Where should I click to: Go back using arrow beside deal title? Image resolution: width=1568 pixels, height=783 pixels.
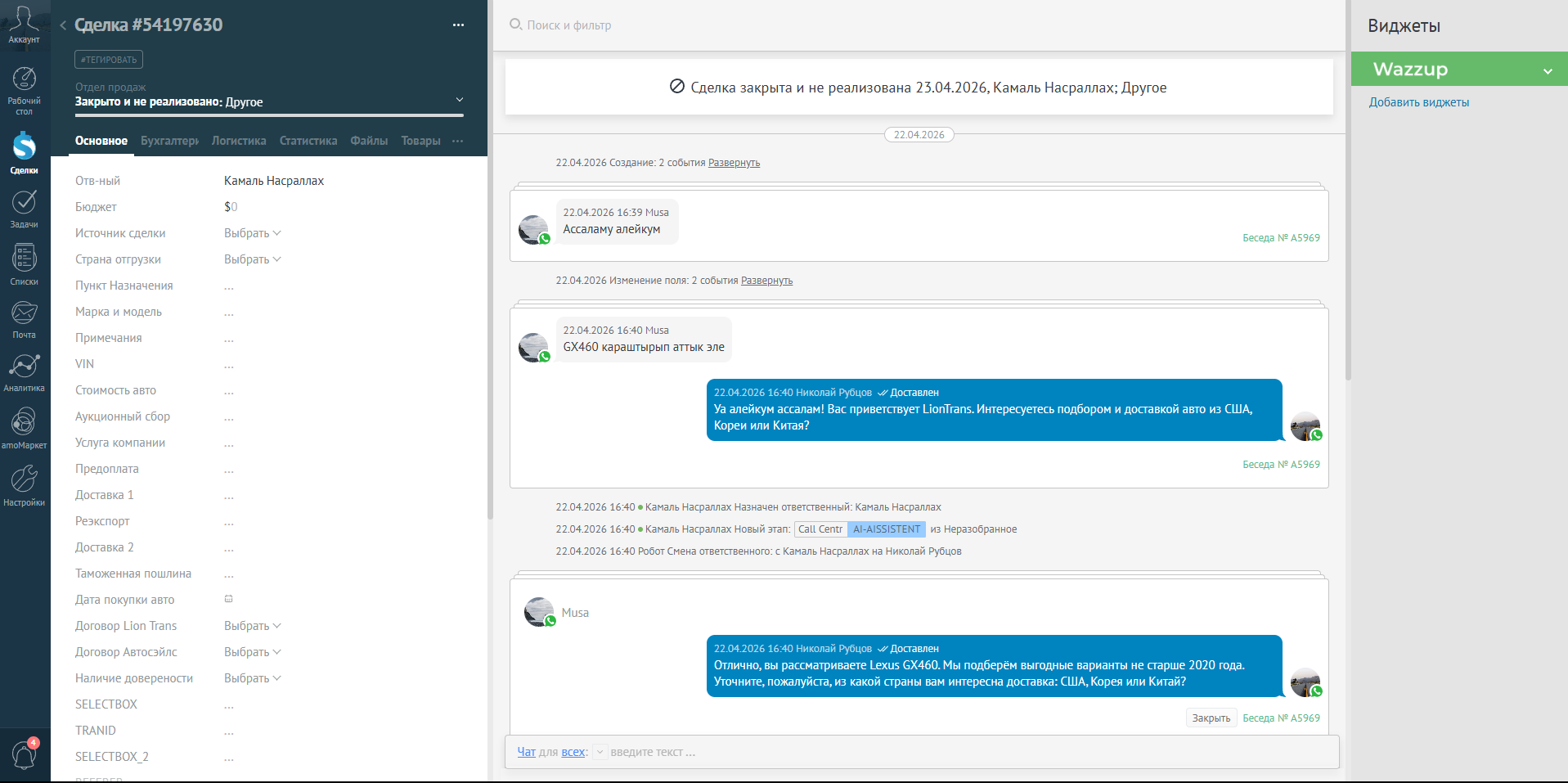(63, 25)
